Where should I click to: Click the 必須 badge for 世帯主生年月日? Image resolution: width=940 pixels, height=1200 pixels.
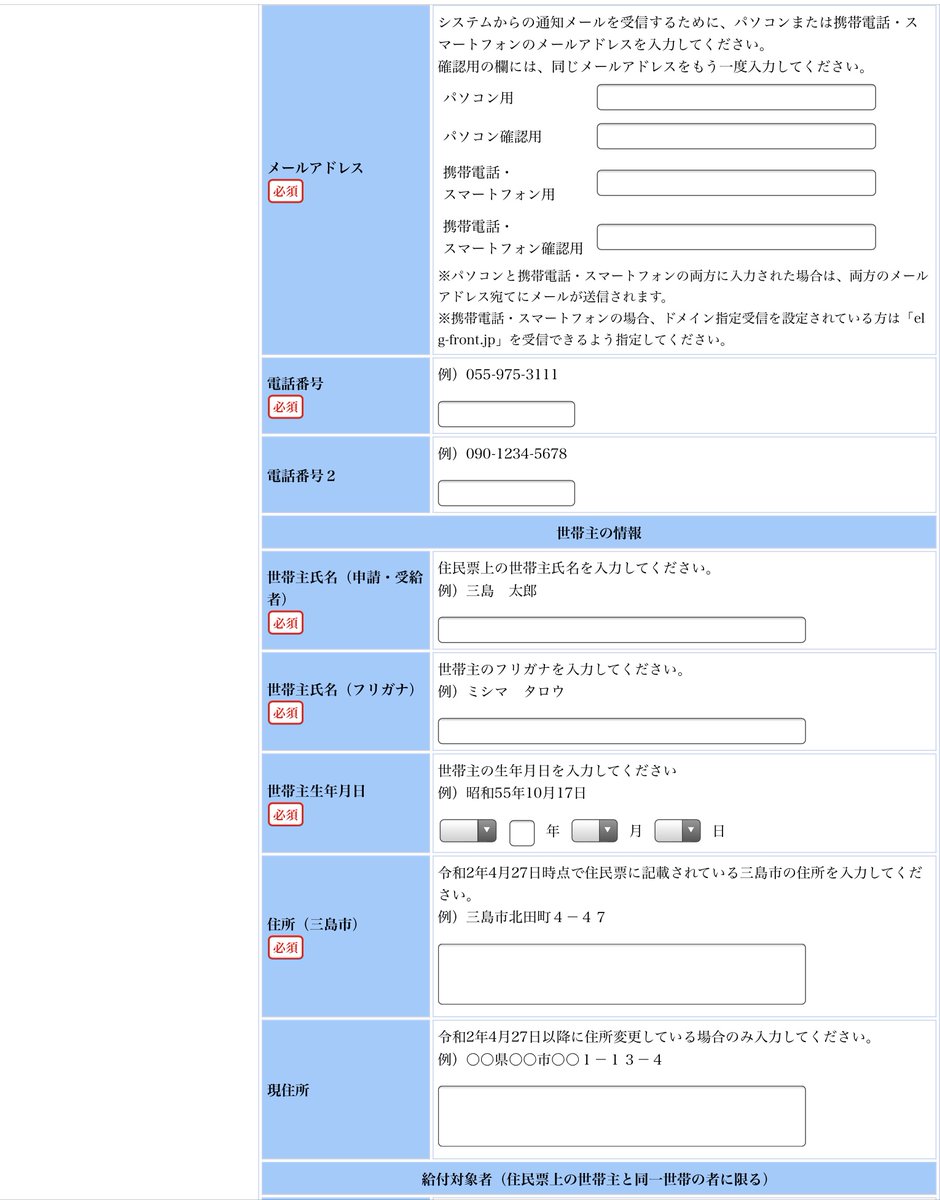(284, 815)
